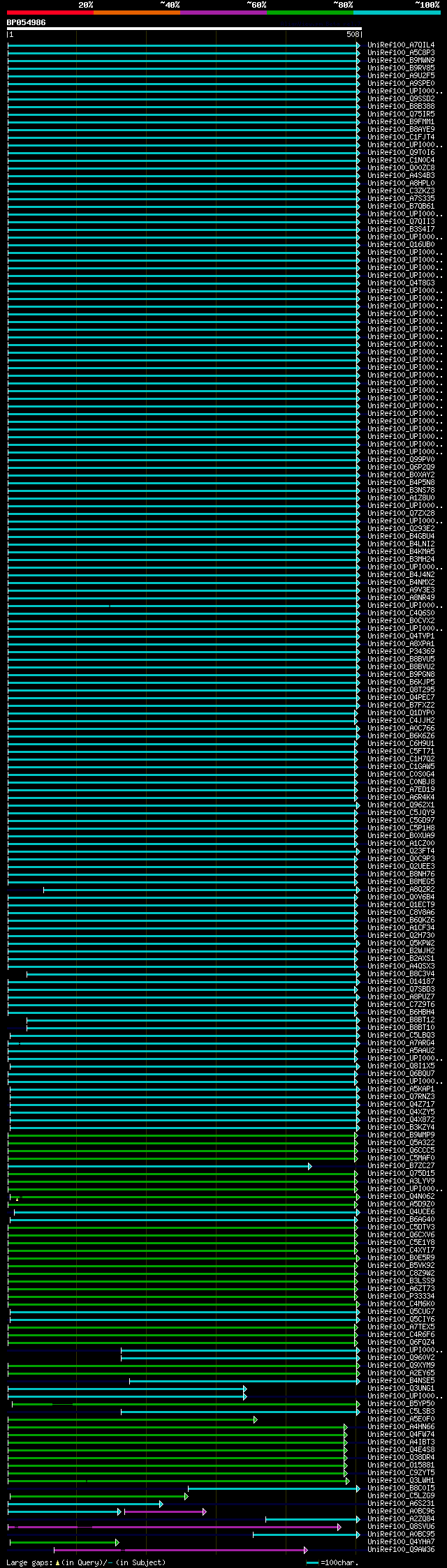Select label UniRef100_A8XPA1
This screenshot has width=447, height=1568.
click(x=401, y=644)
